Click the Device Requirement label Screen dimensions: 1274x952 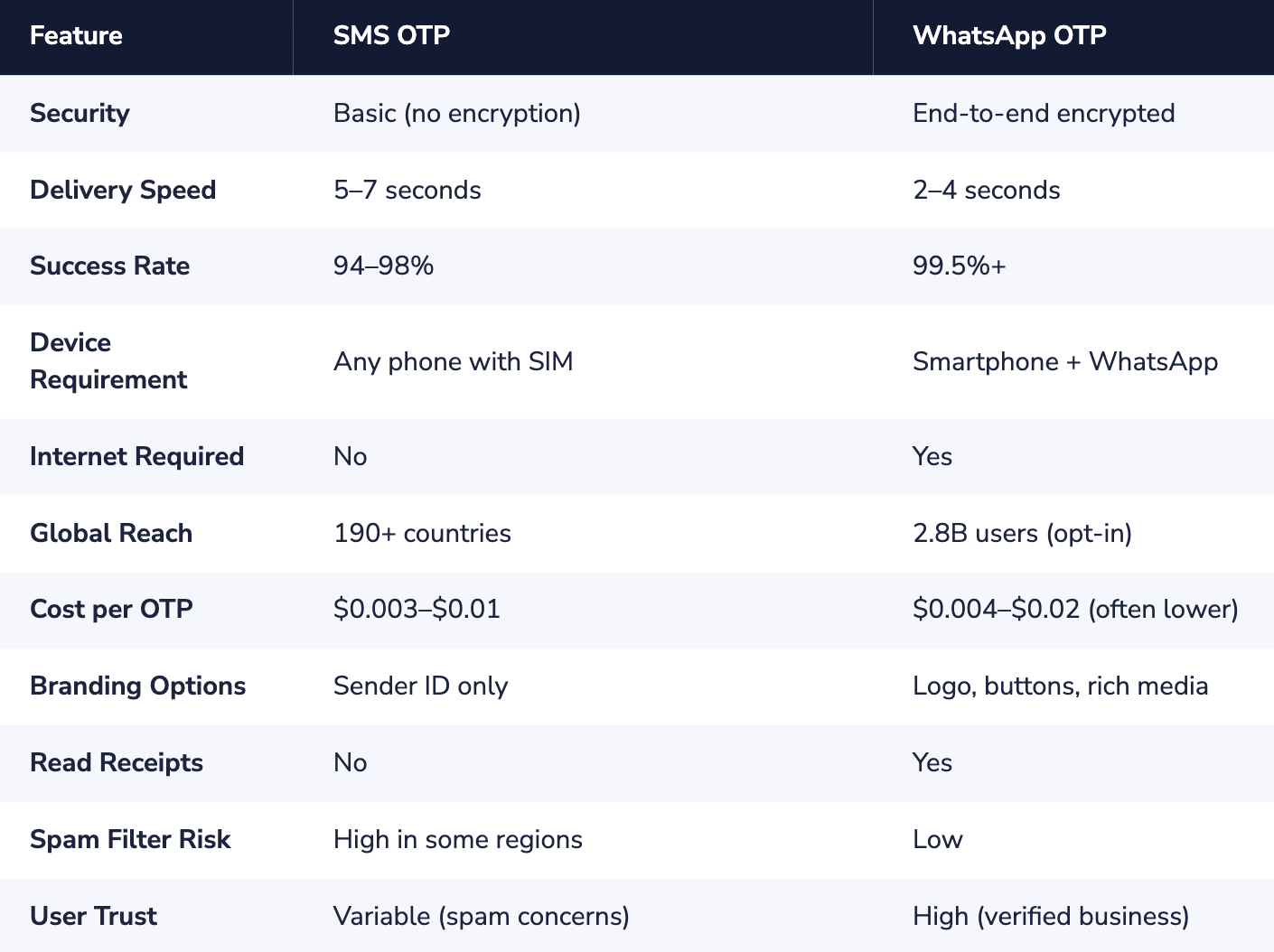108,361
